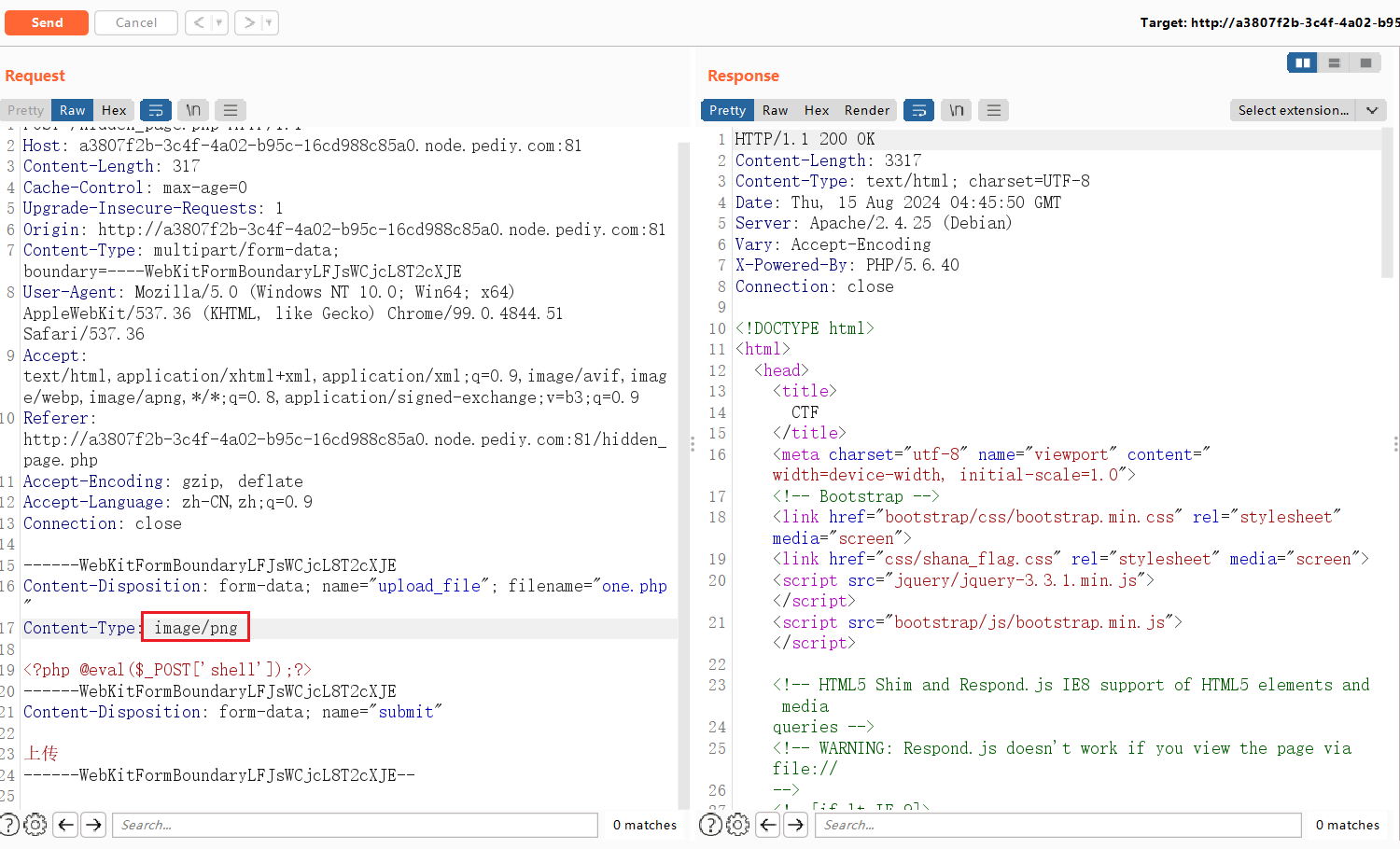Screen dimensions: 1400x849
Task: Click the Response 'Content-Length: 3317' line
Action: pyautogui.click(x=828, y=160)
